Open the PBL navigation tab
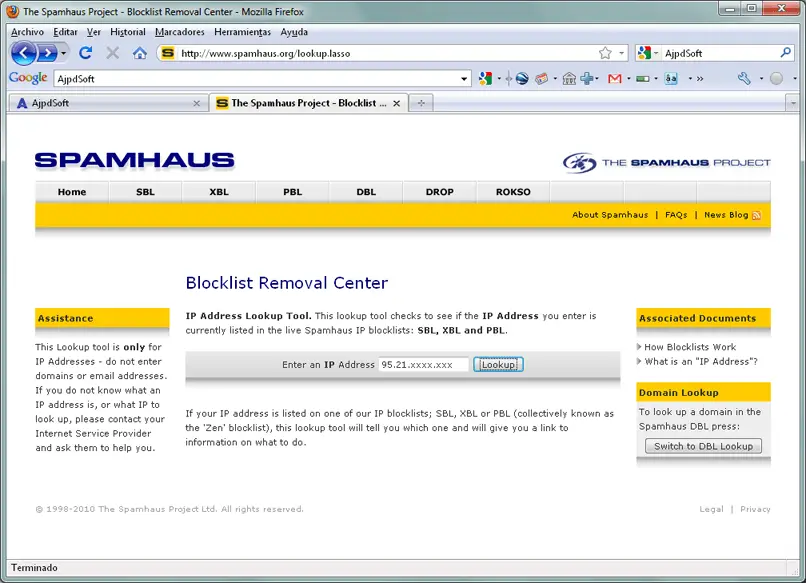 click(x=292, y=192)
